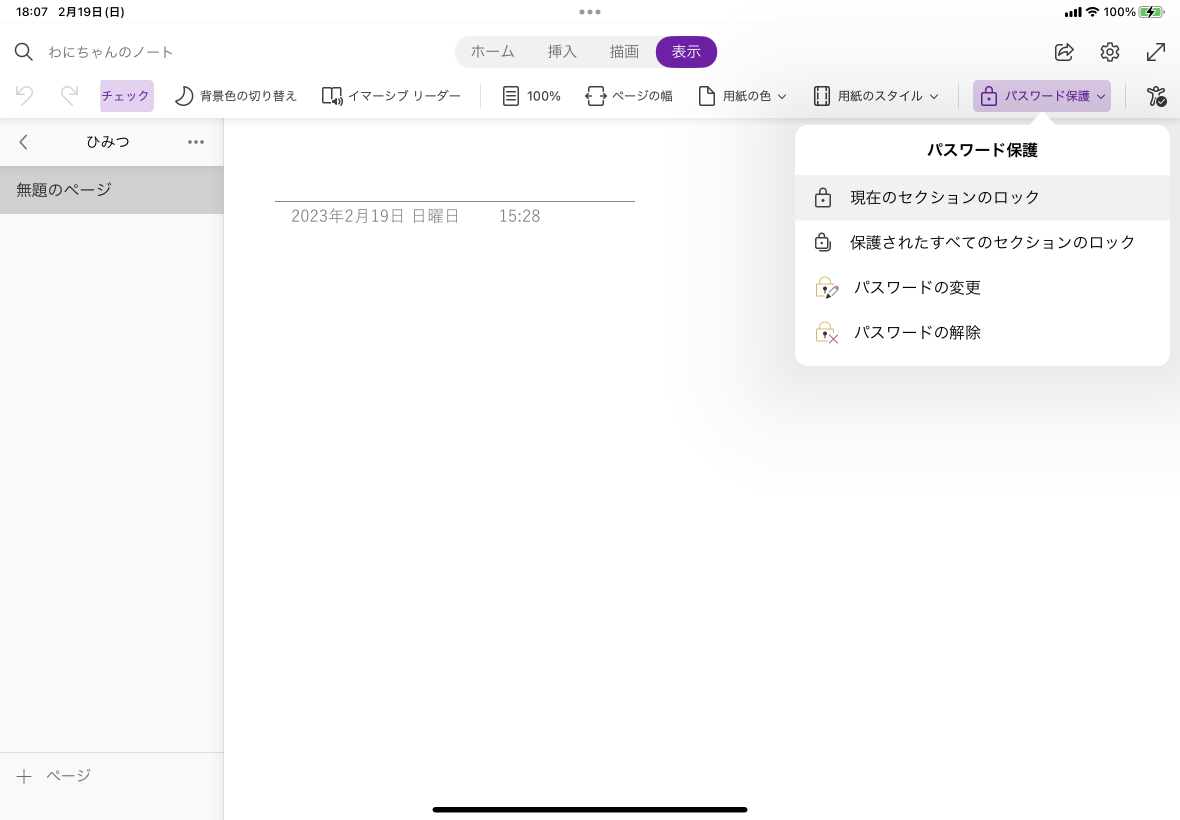Open 用紙の色 dropdown
Screen dimensions: 1180x820
[742, 96]
